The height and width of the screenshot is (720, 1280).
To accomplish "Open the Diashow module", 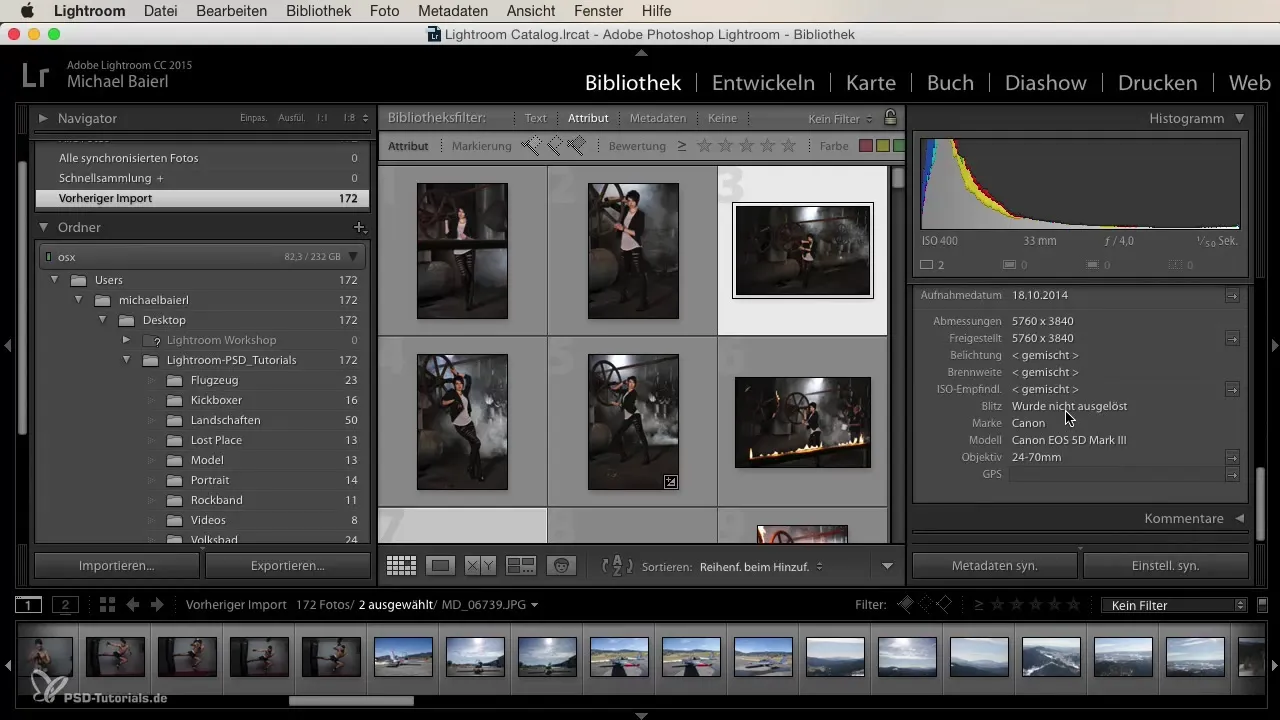I will tap(1046, 82).
